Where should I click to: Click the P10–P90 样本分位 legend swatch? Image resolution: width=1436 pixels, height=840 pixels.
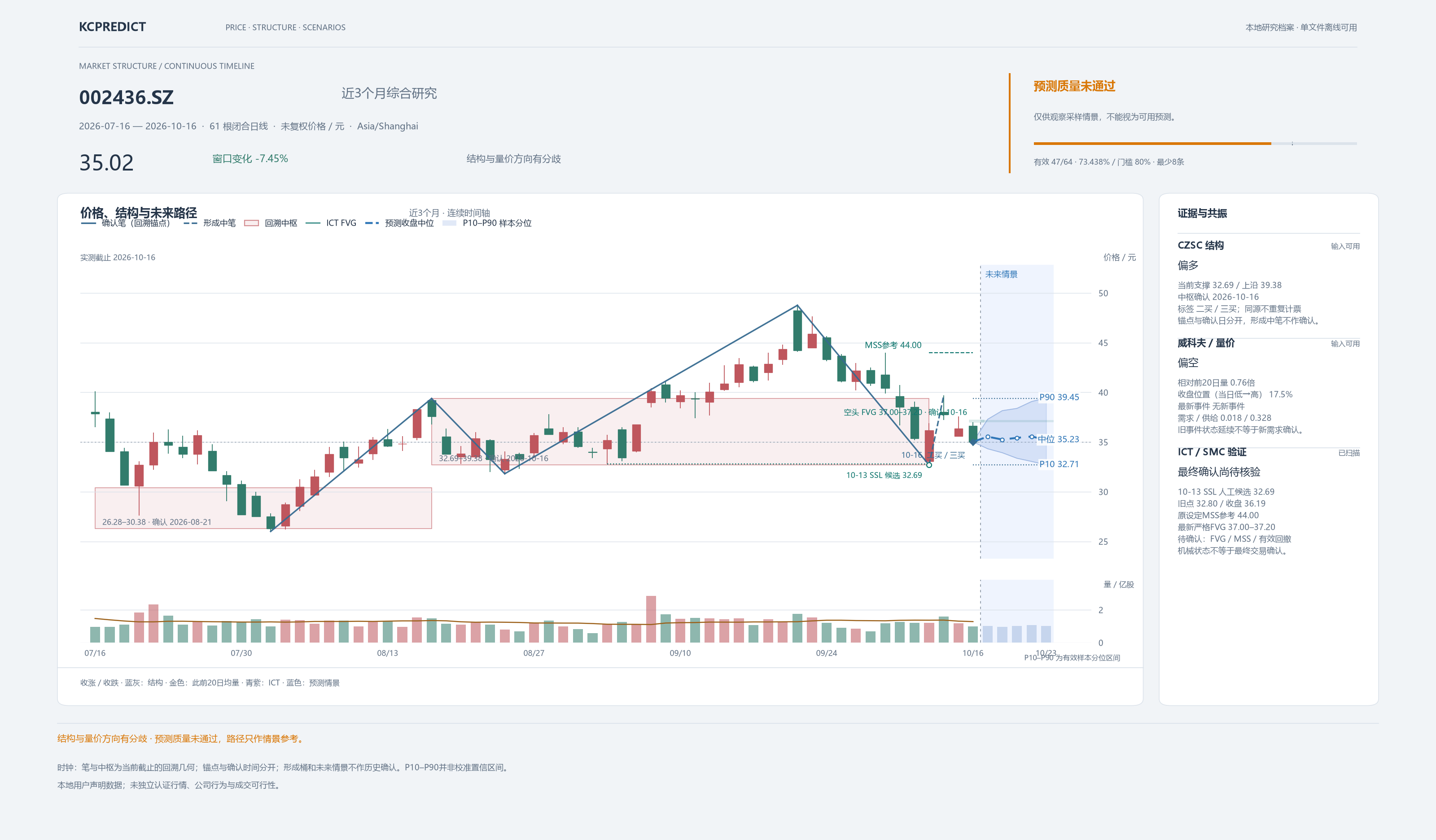click(x=450, y=223)
